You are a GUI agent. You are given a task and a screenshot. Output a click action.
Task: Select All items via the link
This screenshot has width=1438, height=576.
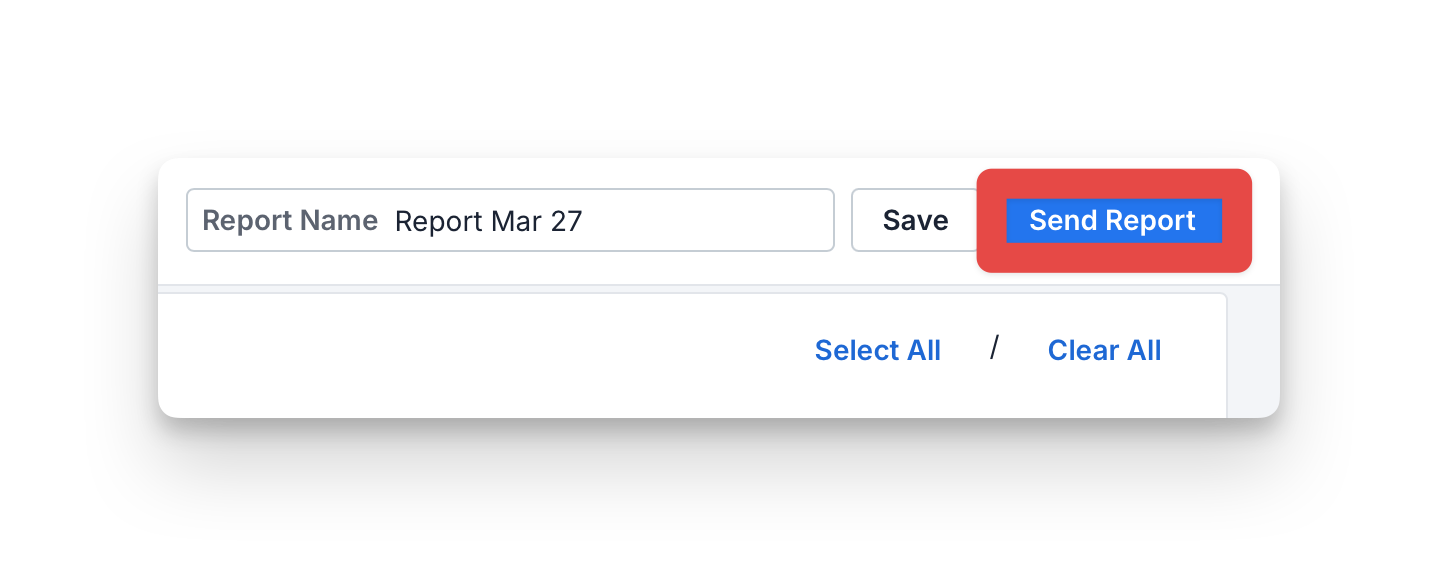coord(878,350)
